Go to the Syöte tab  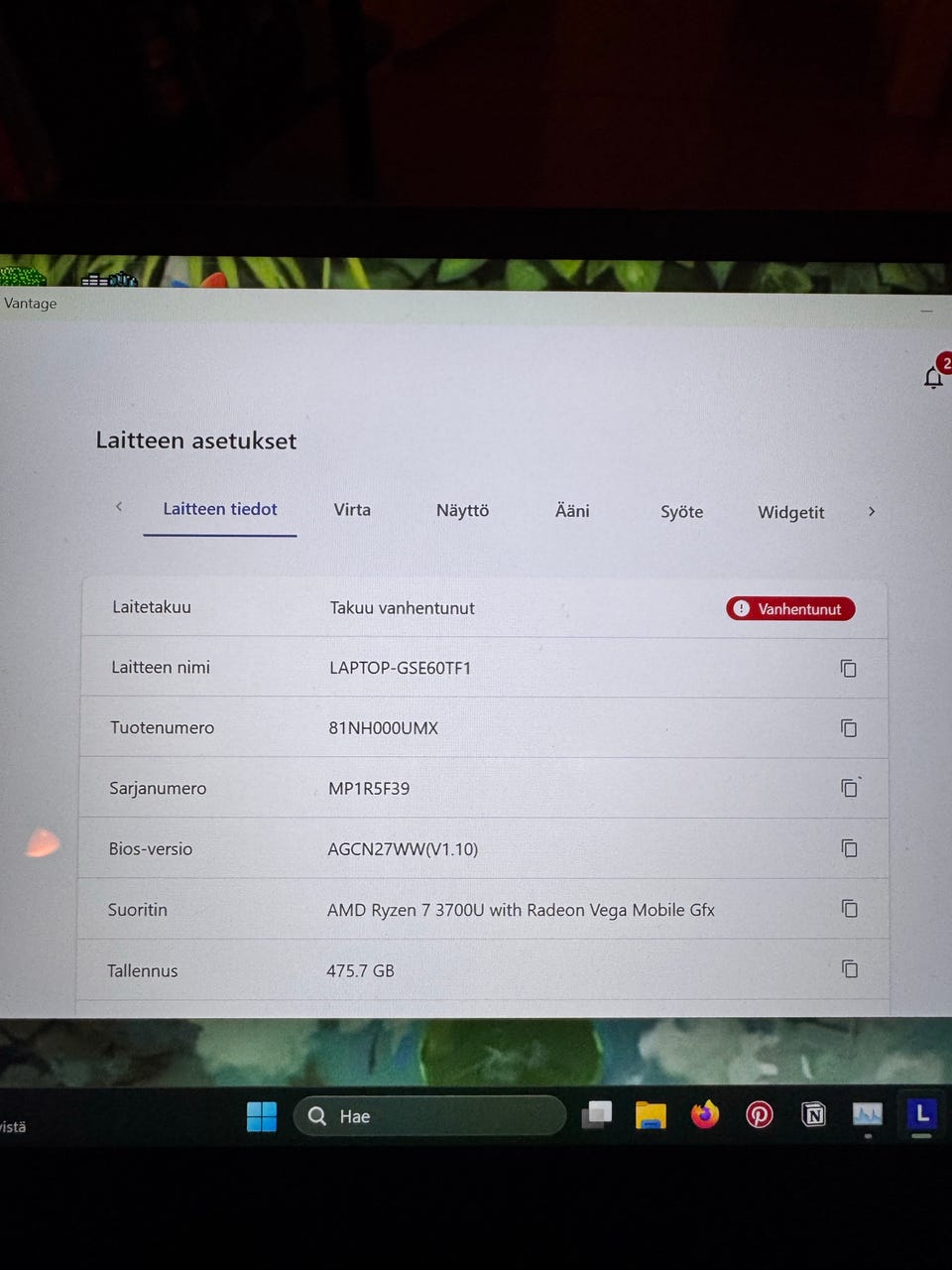point(682,512)
